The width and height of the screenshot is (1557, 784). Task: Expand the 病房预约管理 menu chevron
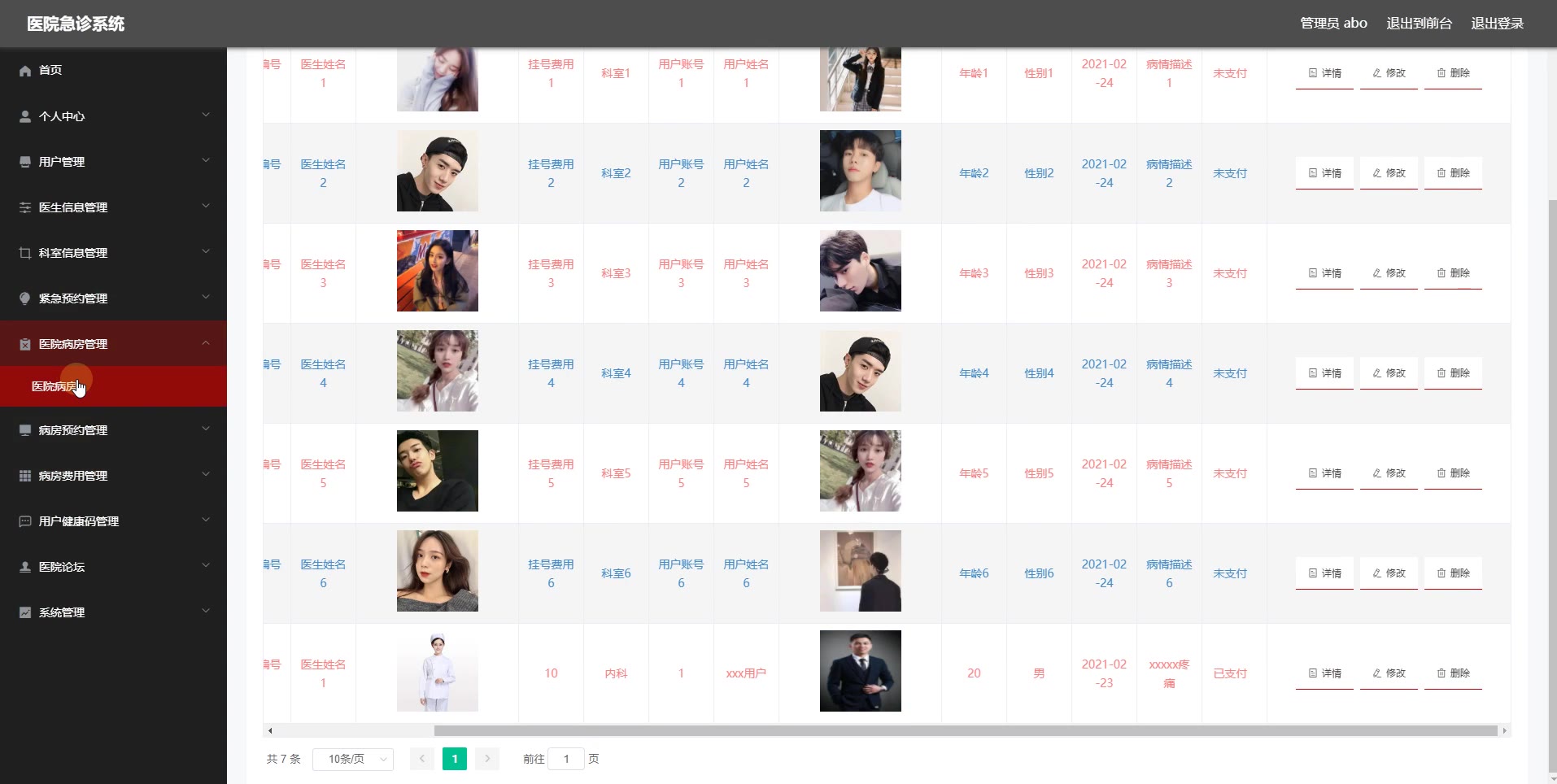tap(206, 429)
